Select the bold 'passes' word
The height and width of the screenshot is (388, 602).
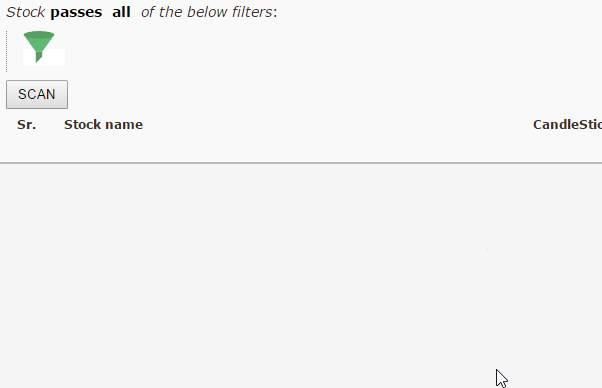point(76,12)
